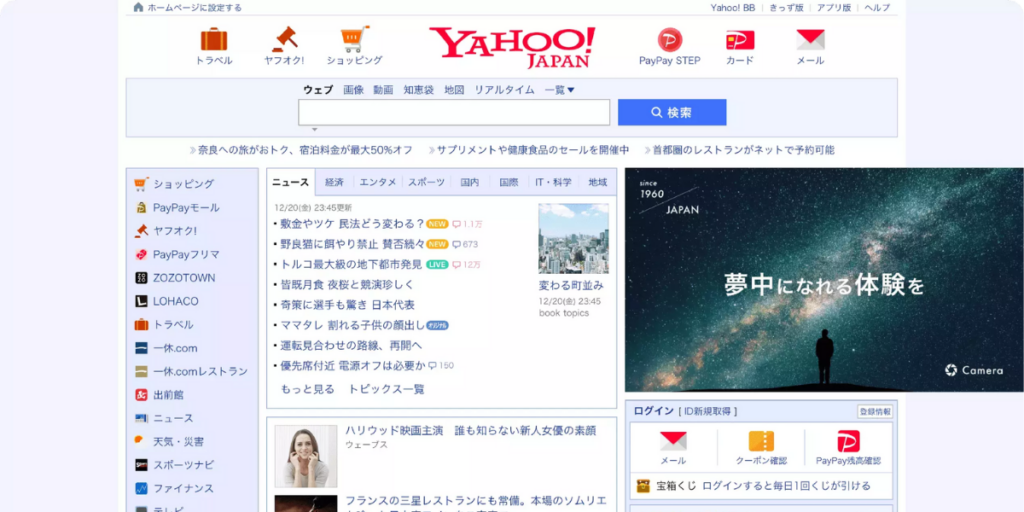Click the LOHACO icon in sidebar

tap(141, 302)
